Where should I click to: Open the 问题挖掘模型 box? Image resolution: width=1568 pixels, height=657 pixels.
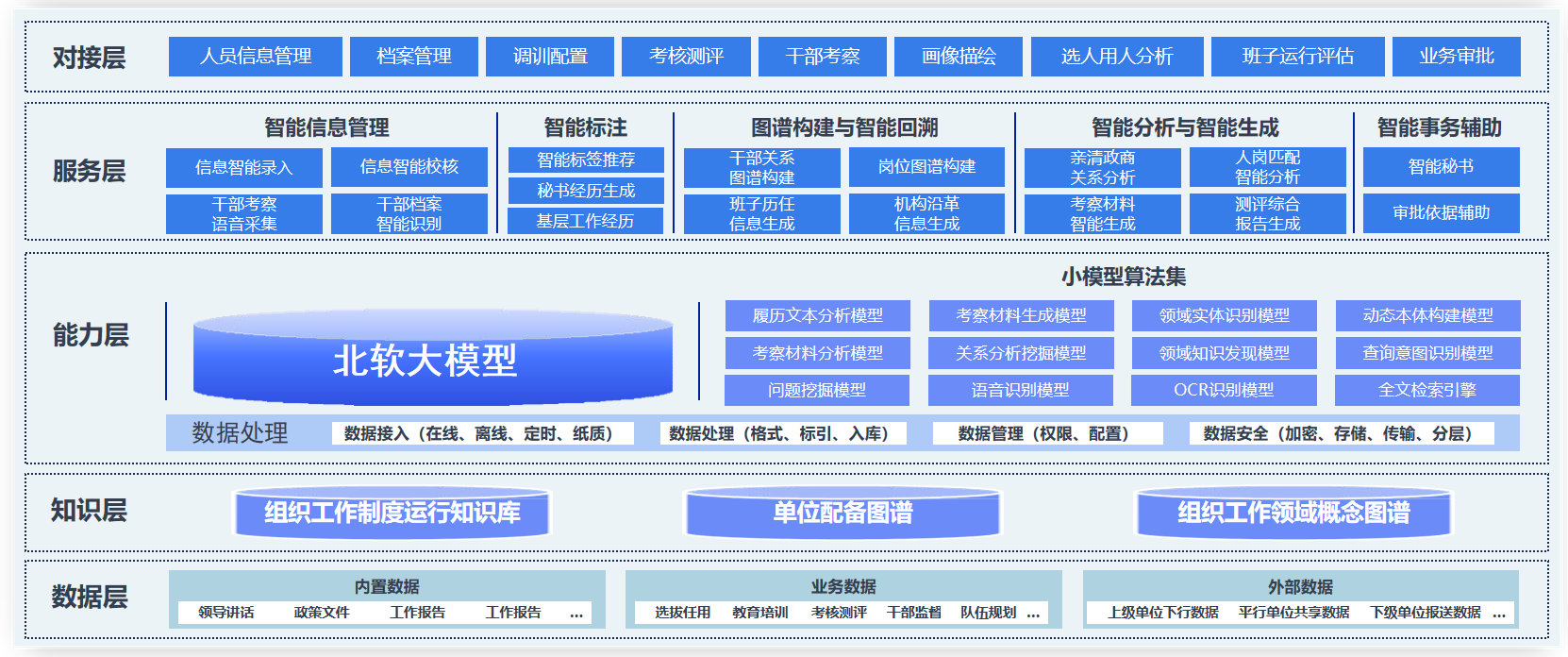[817, 390]
